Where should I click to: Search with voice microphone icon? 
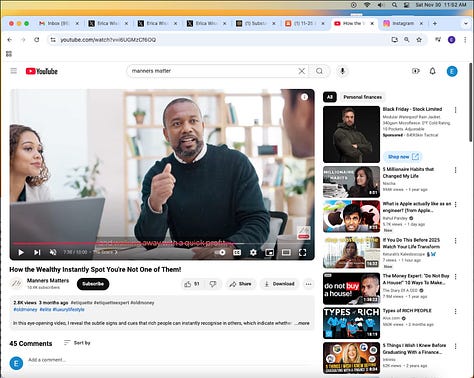coord(342,71)
